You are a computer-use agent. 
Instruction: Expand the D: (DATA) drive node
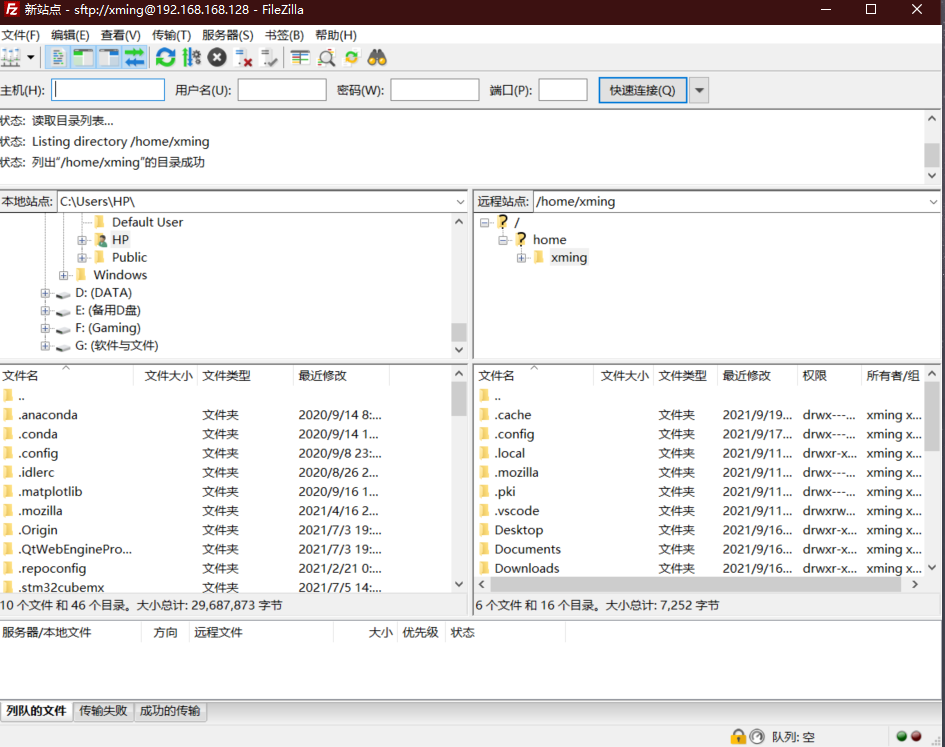tap(44, 292)
